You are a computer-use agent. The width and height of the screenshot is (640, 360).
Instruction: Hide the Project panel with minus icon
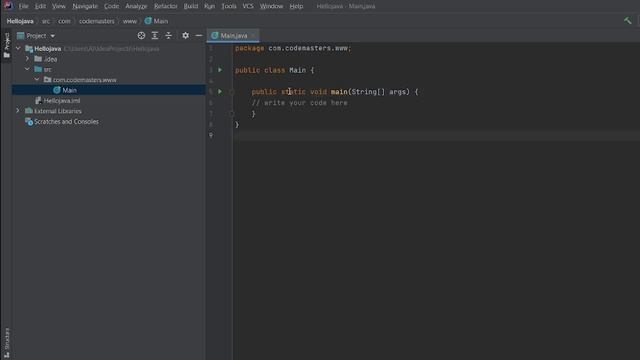point(199,36)
